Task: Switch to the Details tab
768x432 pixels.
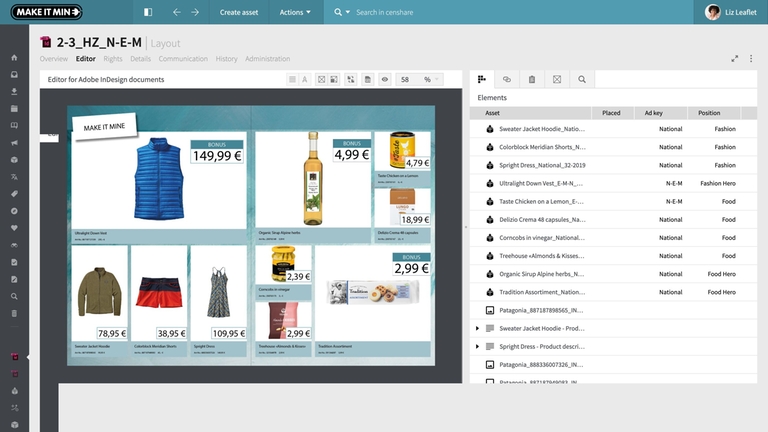Action: click(x=141, y=59)
